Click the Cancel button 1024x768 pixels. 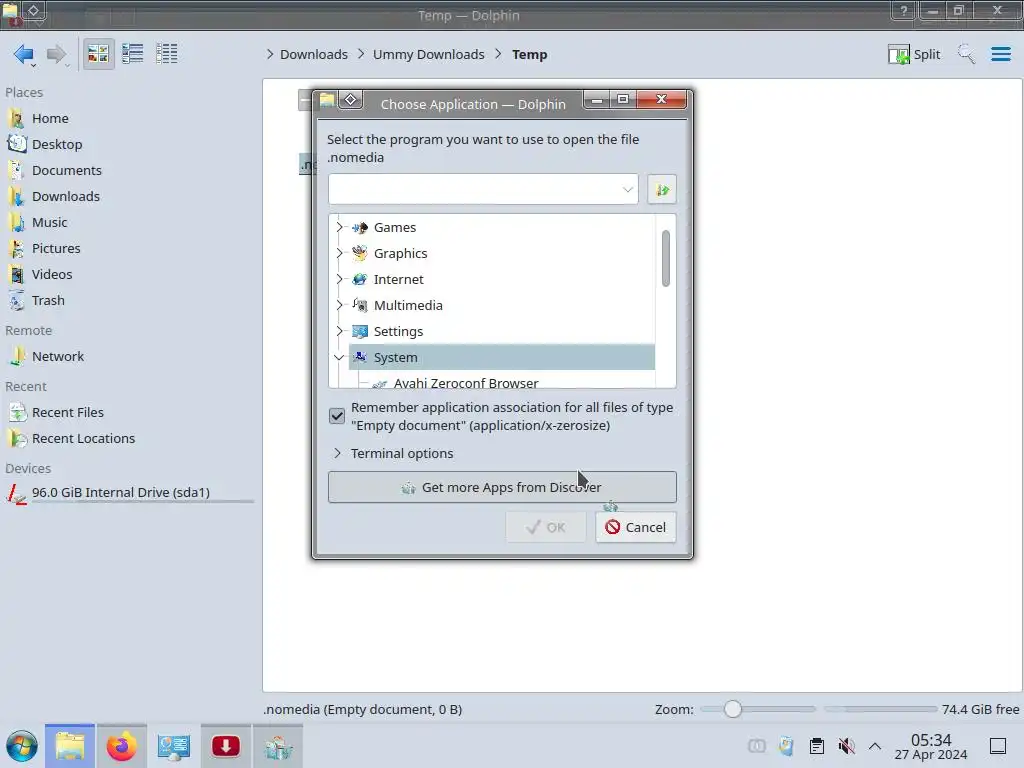pos(635,527)
